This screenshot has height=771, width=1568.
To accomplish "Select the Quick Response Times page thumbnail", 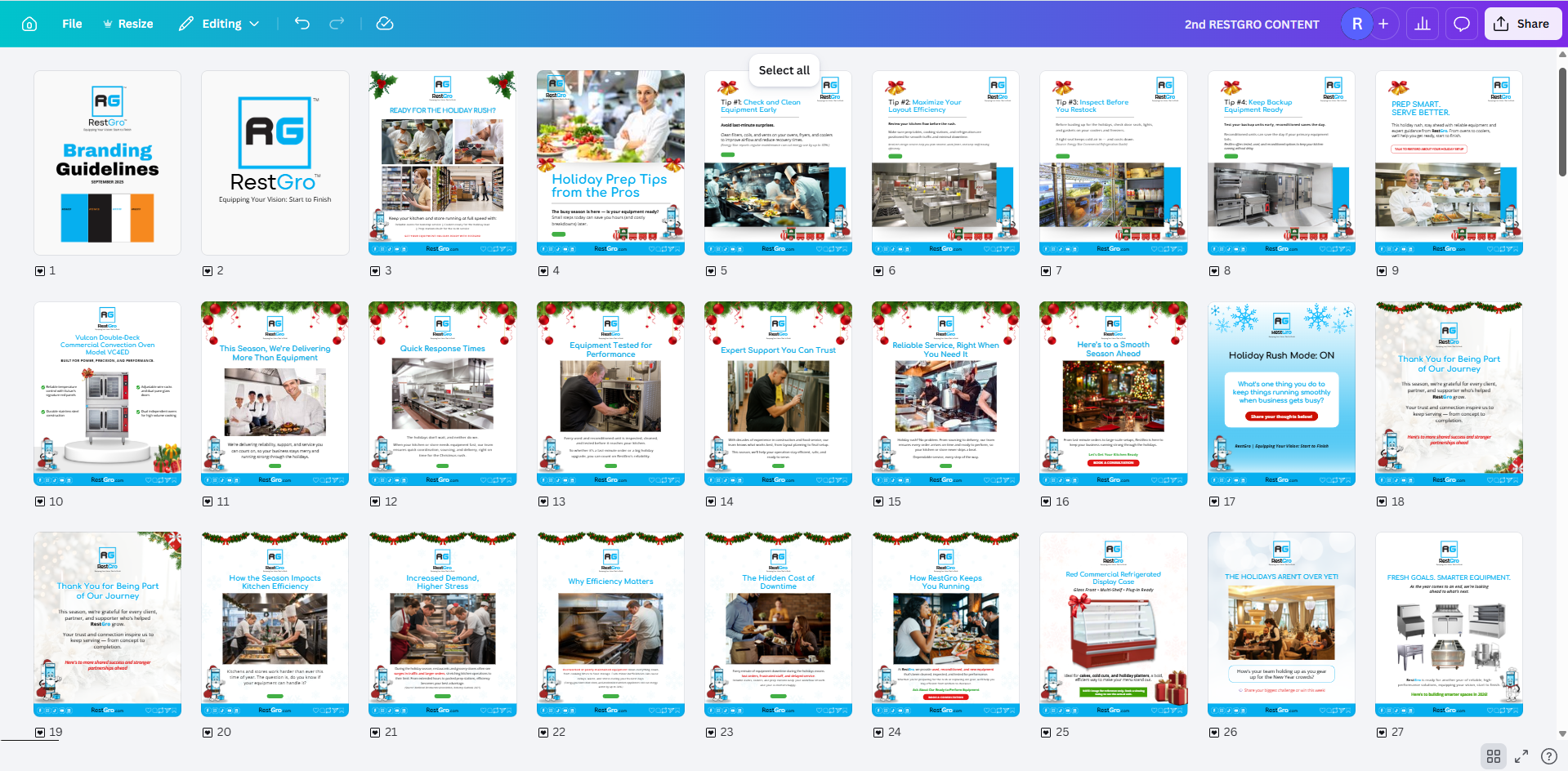I will (x=443, y=394).
